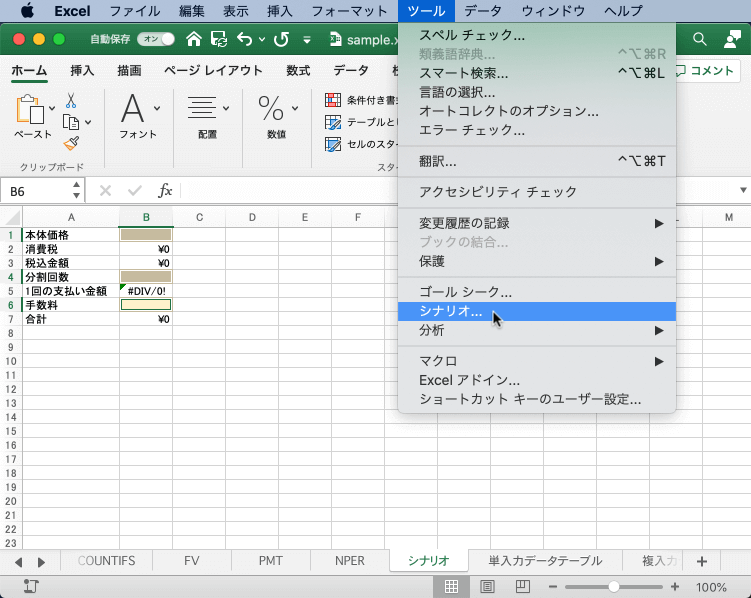Click the コメント button
The height and width of the screenshot is (598, 751).
[705, 70]
